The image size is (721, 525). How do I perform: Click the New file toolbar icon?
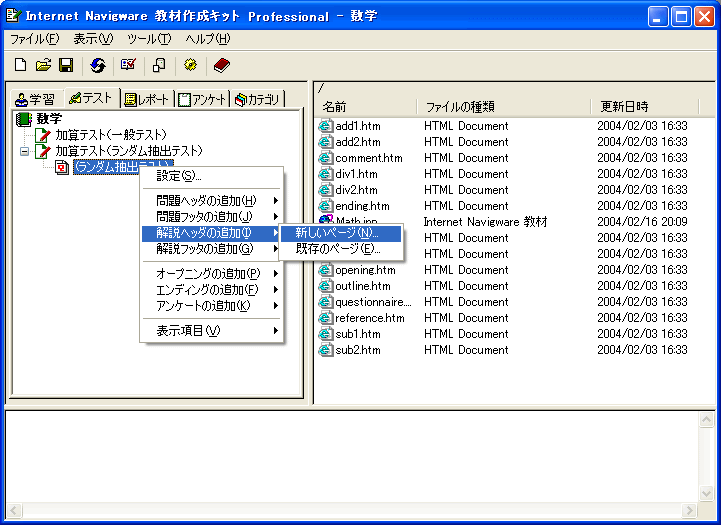pyautogui.click(x=20, y=65)
